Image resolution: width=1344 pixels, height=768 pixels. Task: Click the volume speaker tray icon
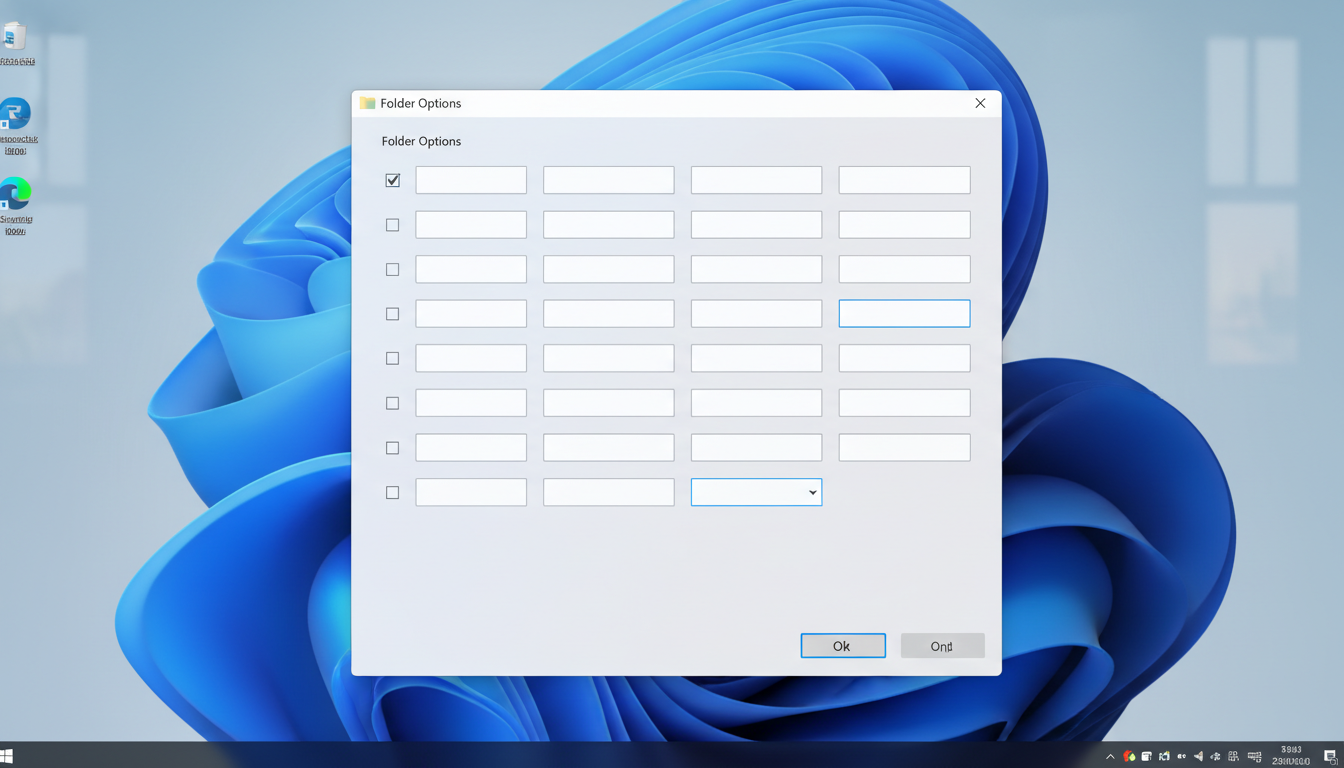click(x=1198, y=757)
